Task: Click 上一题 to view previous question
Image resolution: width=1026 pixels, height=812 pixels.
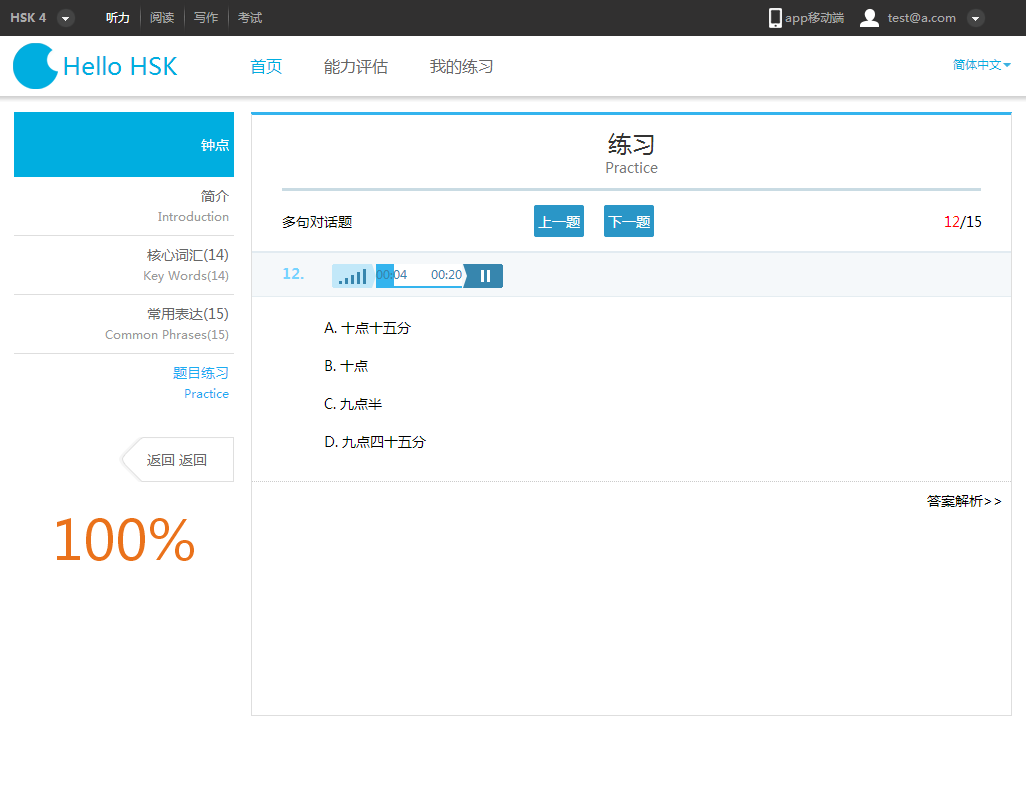Action: pyautogui.click(x=558, y=220)
